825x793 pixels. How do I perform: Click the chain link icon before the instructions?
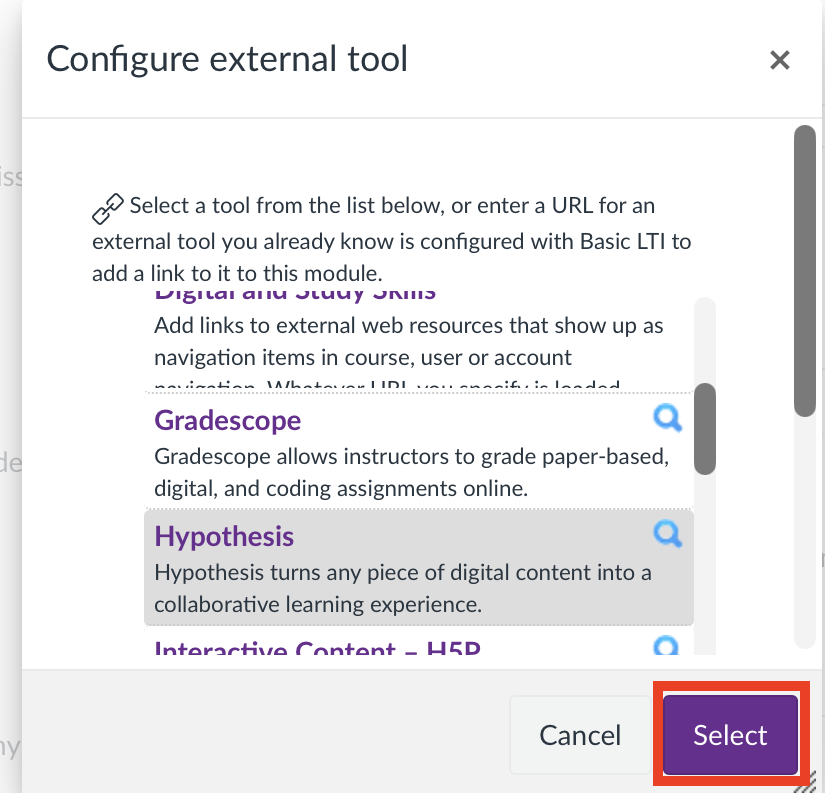(107, 208)
